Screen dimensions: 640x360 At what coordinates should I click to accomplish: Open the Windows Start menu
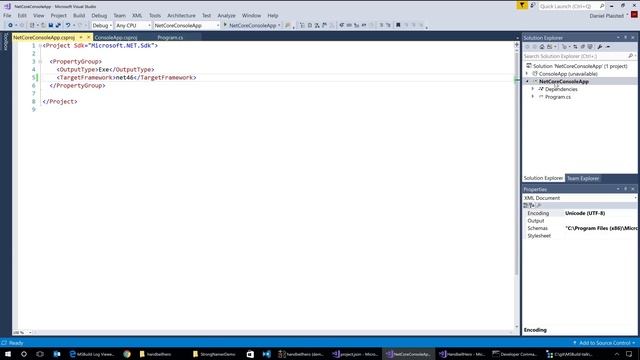(8, 354)
